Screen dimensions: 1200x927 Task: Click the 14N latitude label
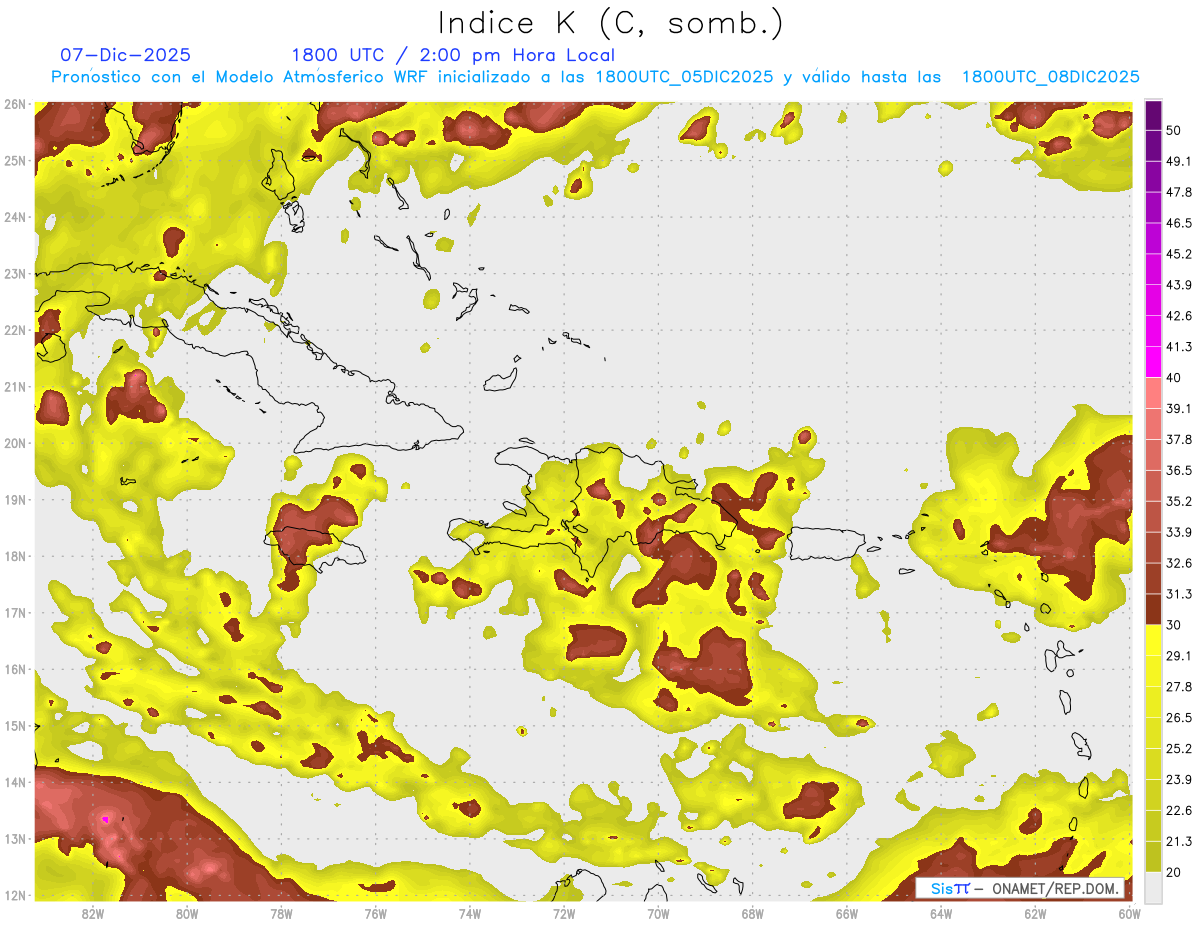click(x=15, y=782)
